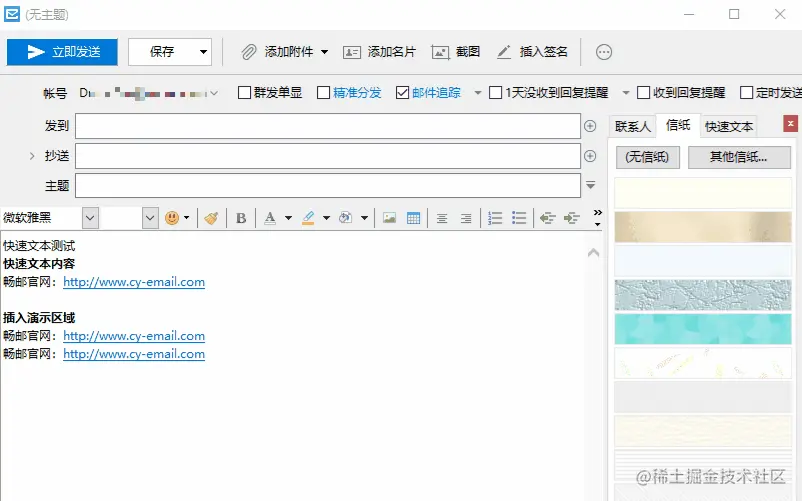This screenshot has height=501, width=802.
Task: Open the Save button dropdown arrow
Action: [204, 52]
